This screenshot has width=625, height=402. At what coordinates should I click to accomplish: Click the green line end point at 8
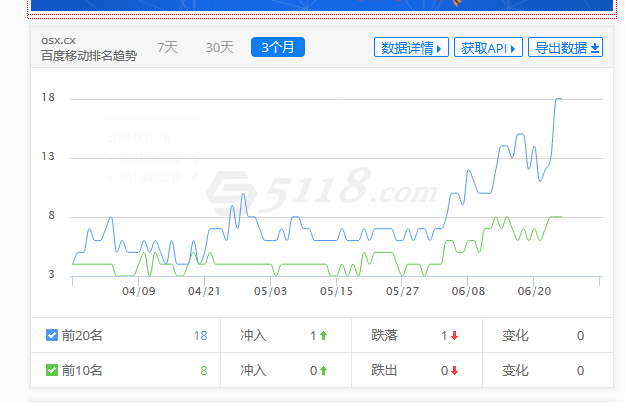tap(561, 217)
